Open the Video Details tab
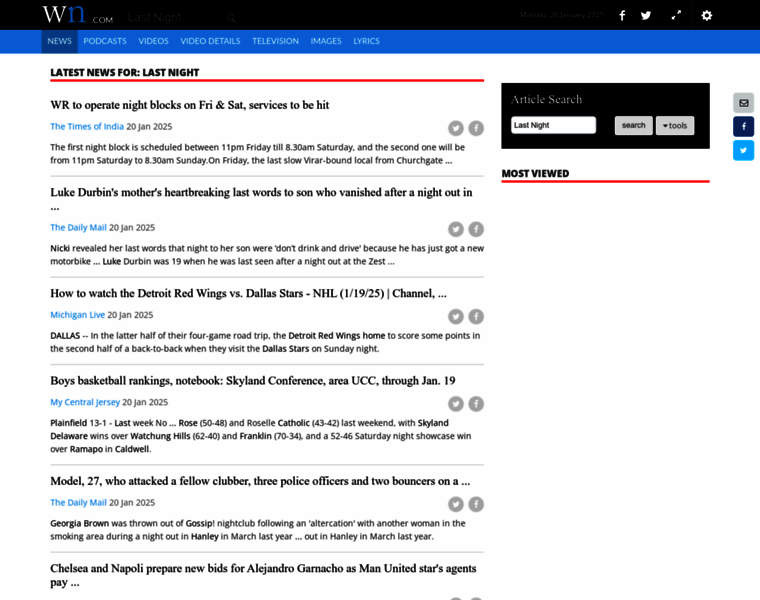Viewport: 760px width, 600px height. pos(210,41)
